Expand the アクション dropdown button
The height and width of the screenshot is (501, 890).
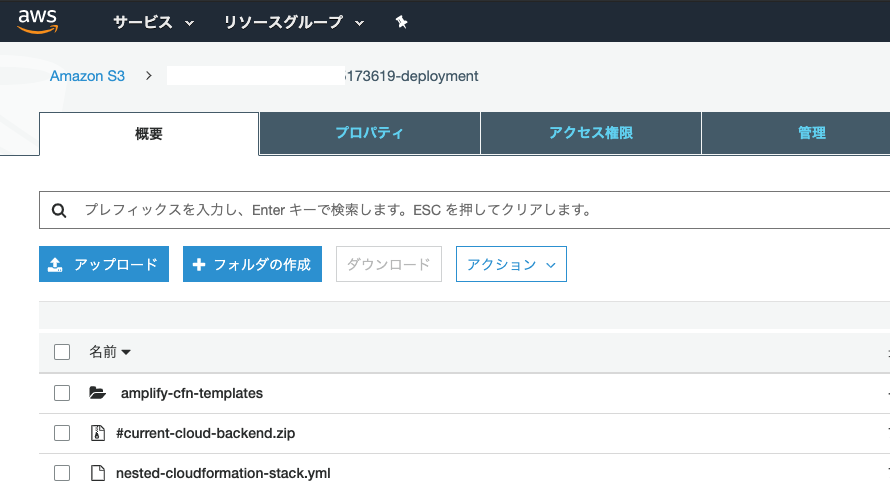(511, 264)
